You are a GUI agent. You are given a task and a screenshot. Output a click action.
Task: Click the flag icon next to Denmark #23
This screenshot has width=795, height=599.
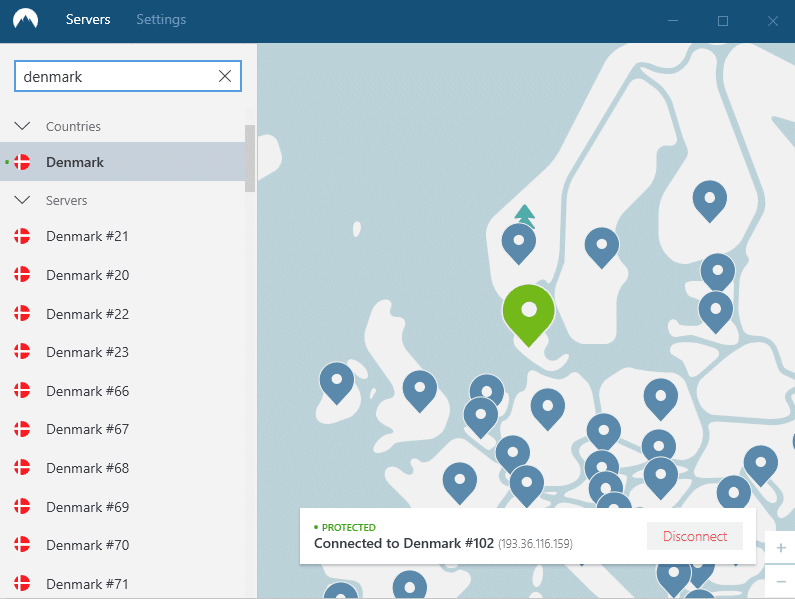click(22, 351)
